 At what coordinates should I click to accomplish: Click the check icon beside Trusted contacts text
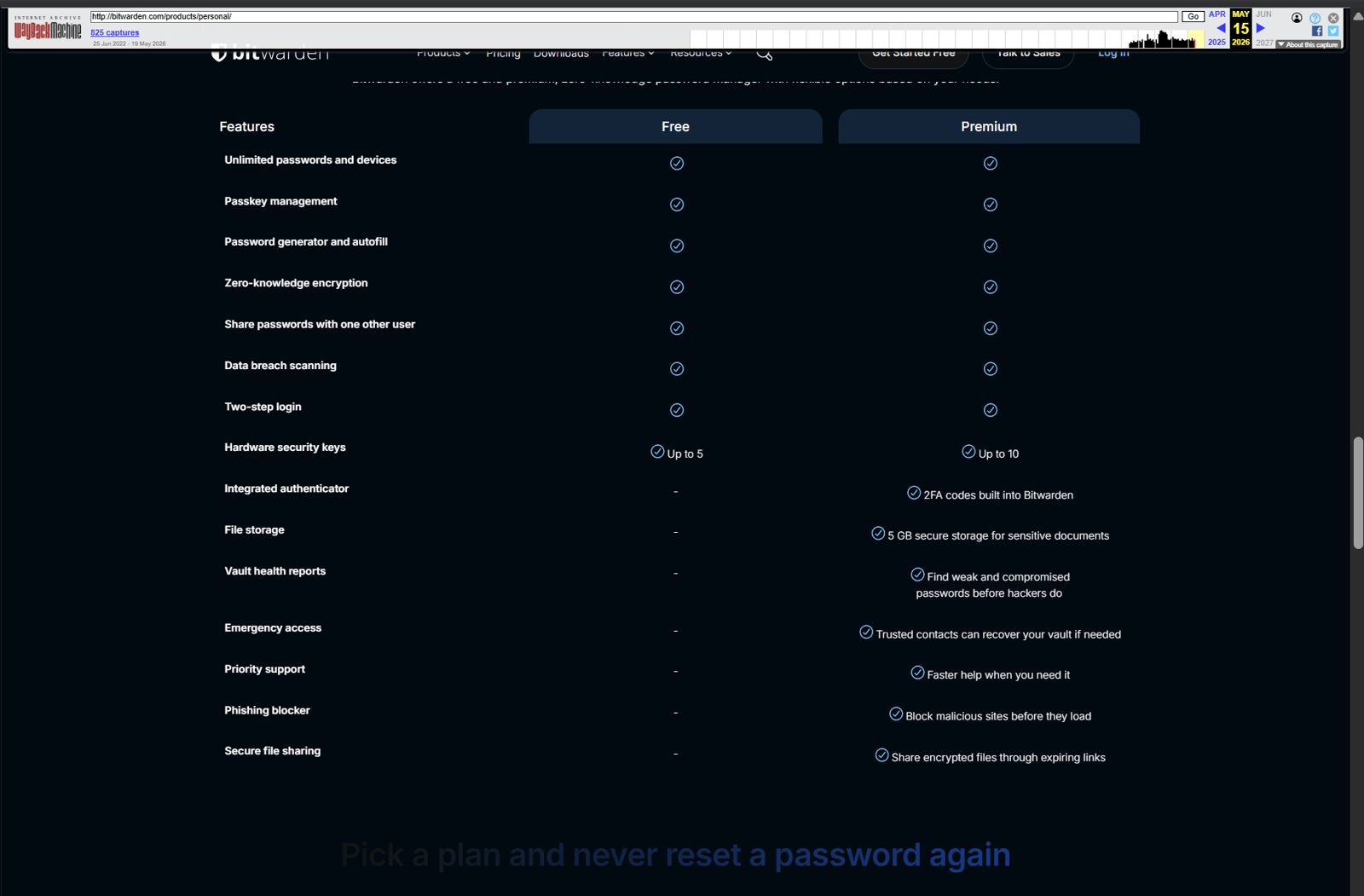(x=866, y=633)
